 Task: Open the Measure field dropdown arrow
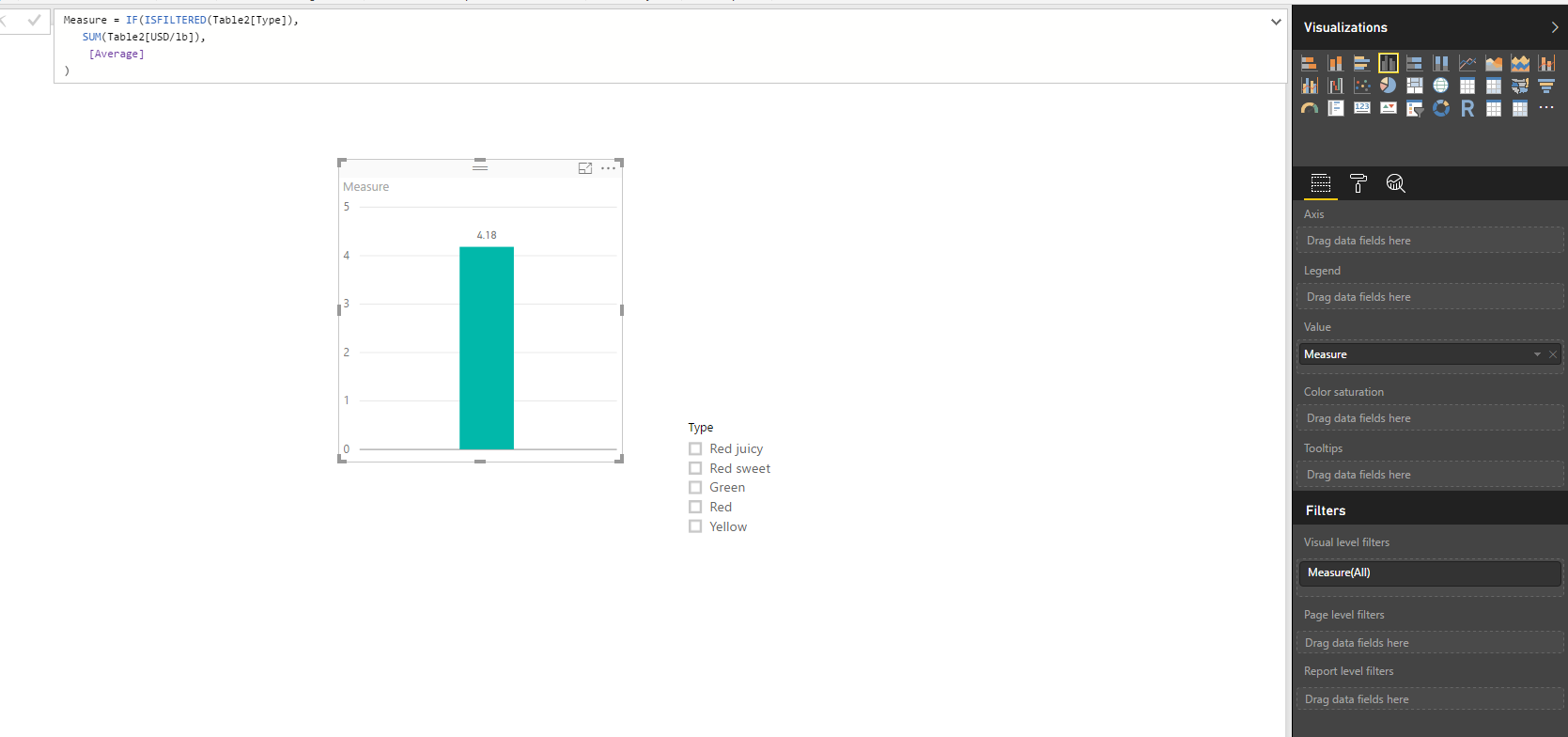(x=1537, y=354)
